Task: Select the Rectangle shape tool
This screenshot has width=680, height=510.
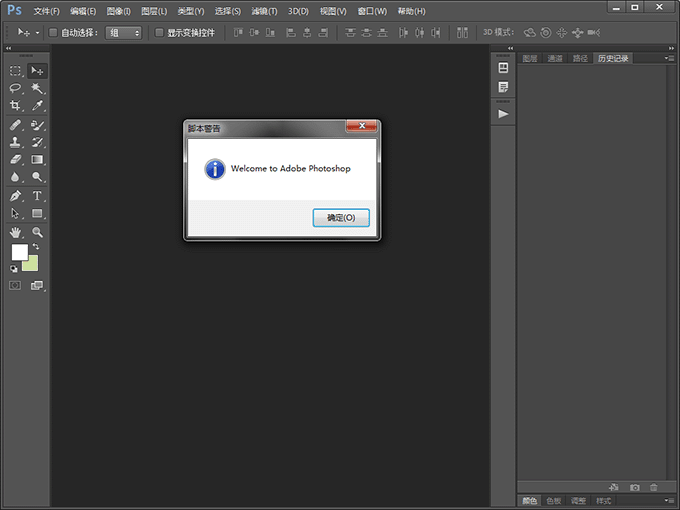Action: point(37,213)
